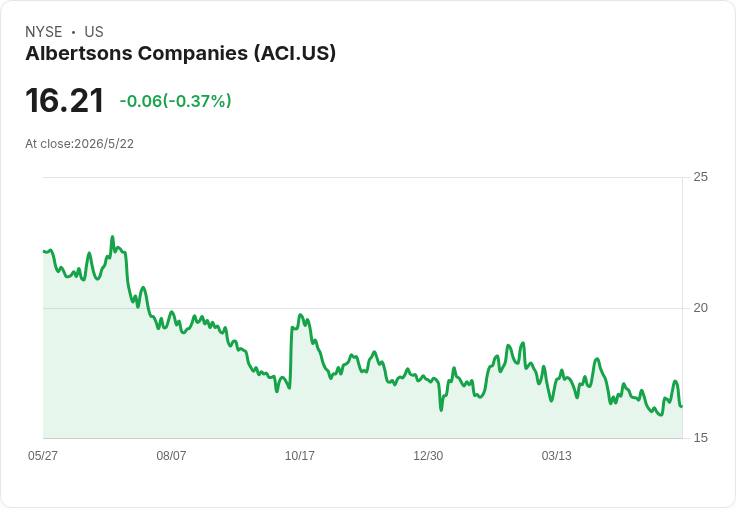Click the 20 horizontal gridline

pyautogui.click(x=363, y=308)
